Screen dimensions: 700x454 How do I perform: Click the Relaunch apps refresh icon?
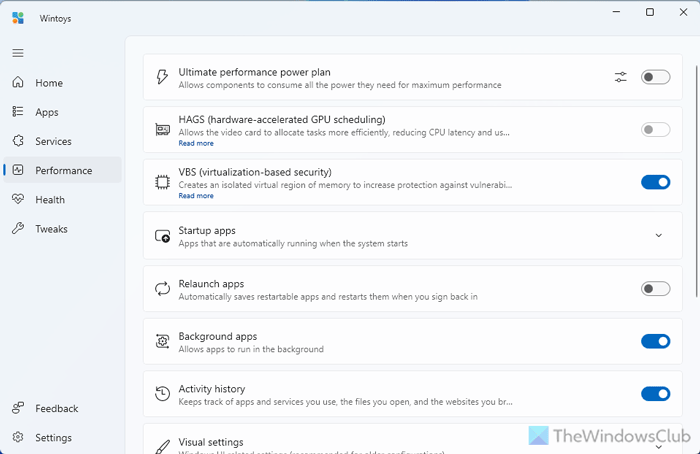163,289
